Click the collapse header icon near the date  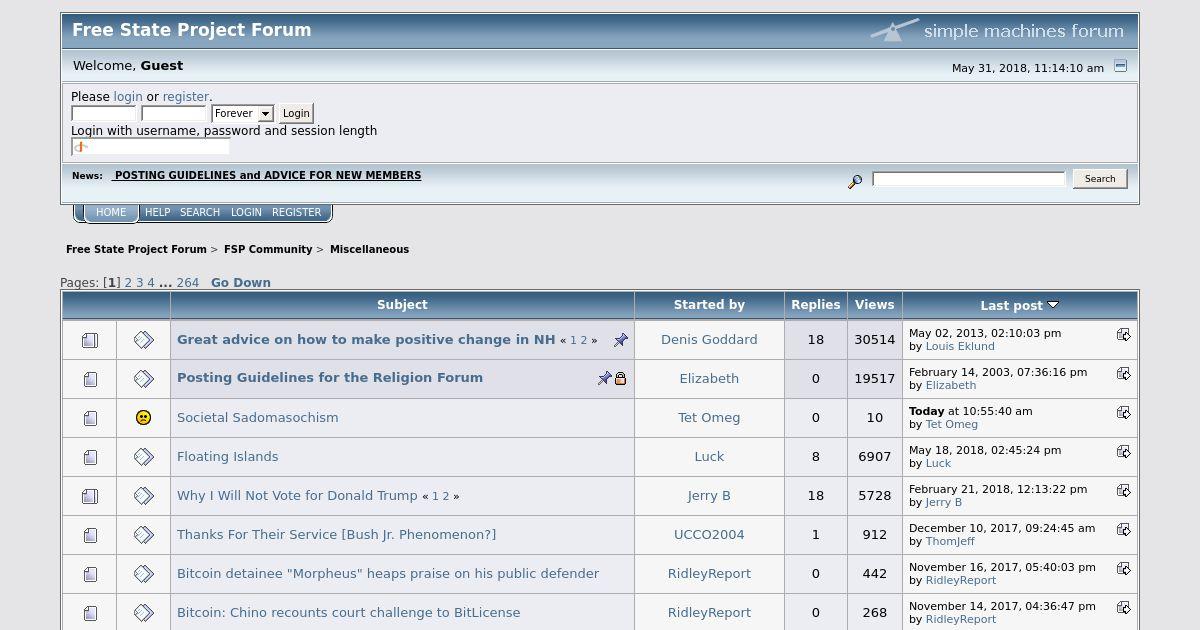coord(1120,66)
